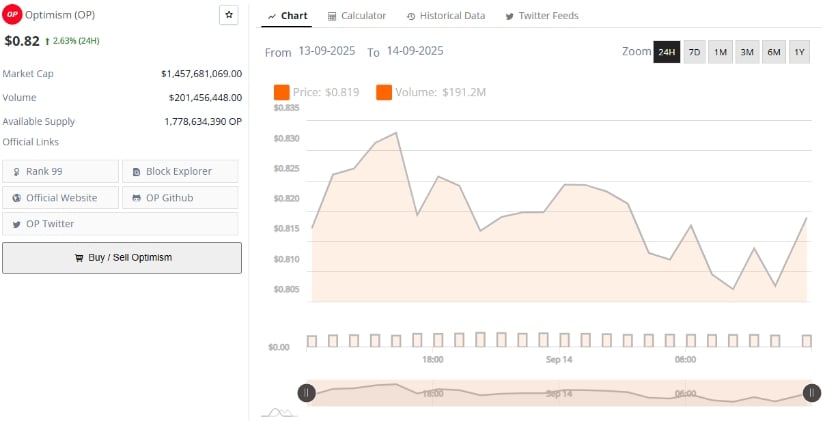The width and height of the screenshot is (825, 421).
Task: Click the favorite star icon beside Optimism
Action: [229, 15]
